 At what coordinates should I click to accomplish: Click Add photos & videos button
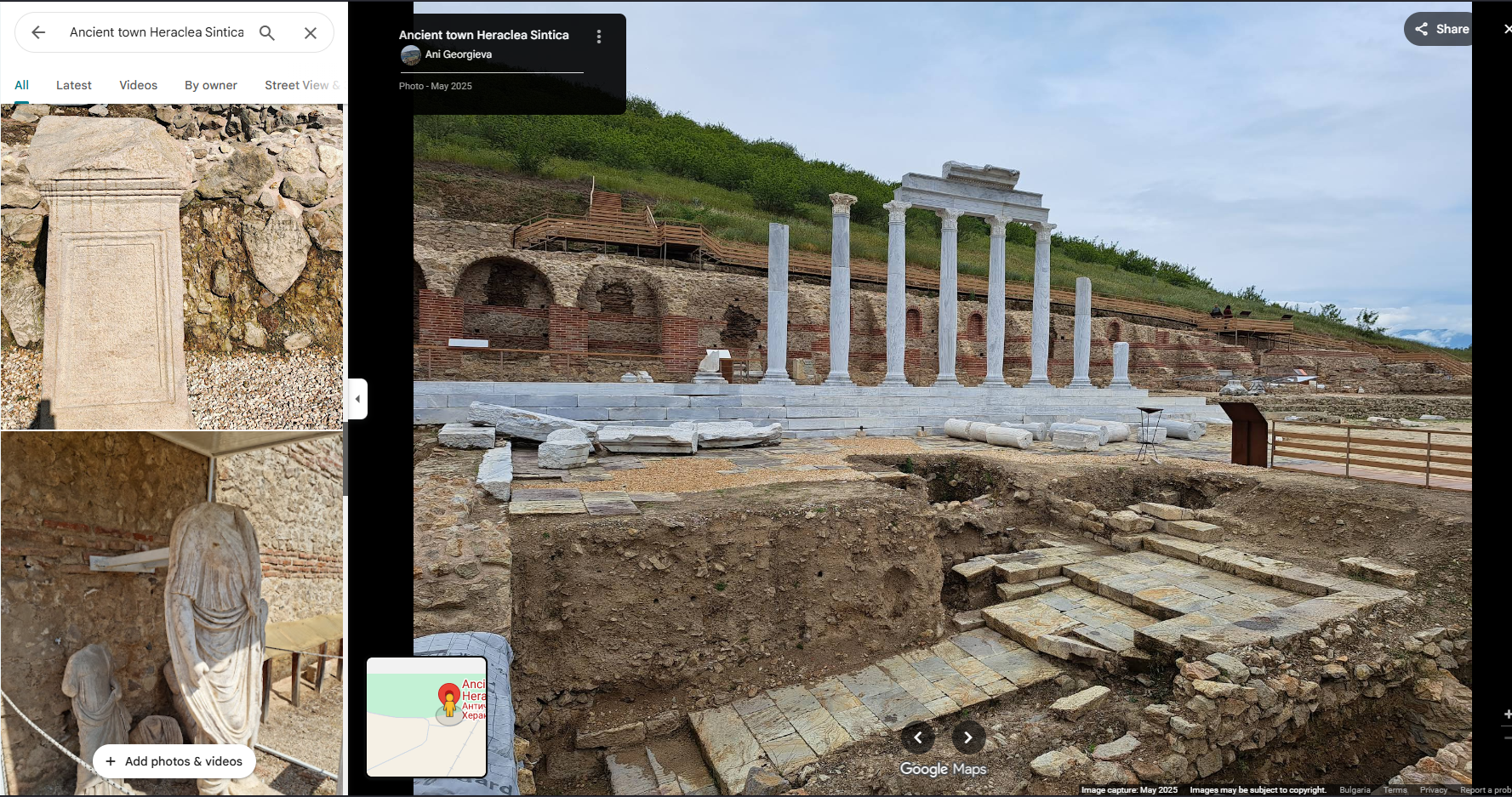(x=174, y=761)
